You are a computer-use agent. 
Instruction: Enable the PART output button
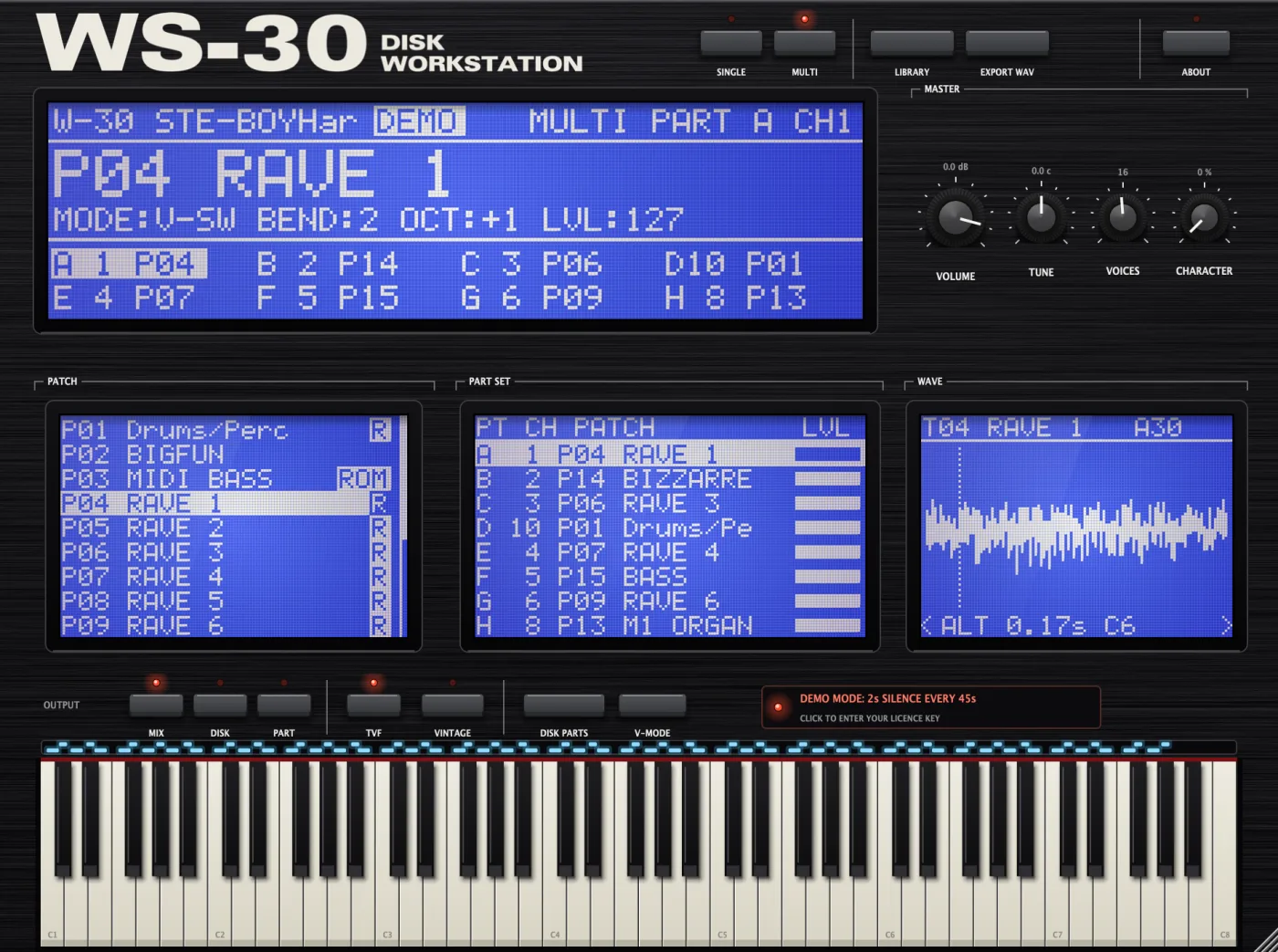tap(284, 706)
